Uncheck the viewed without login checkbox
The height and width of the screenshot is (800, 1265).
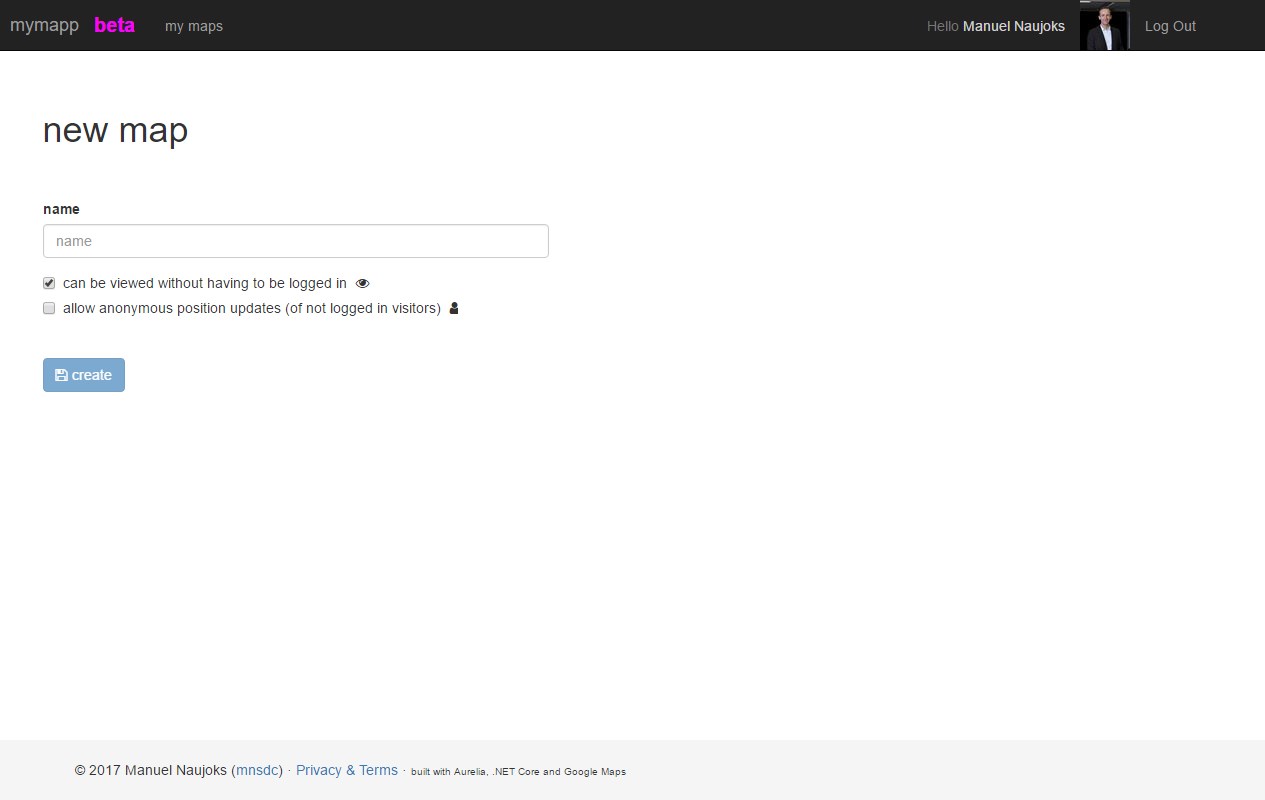point(49,284)
